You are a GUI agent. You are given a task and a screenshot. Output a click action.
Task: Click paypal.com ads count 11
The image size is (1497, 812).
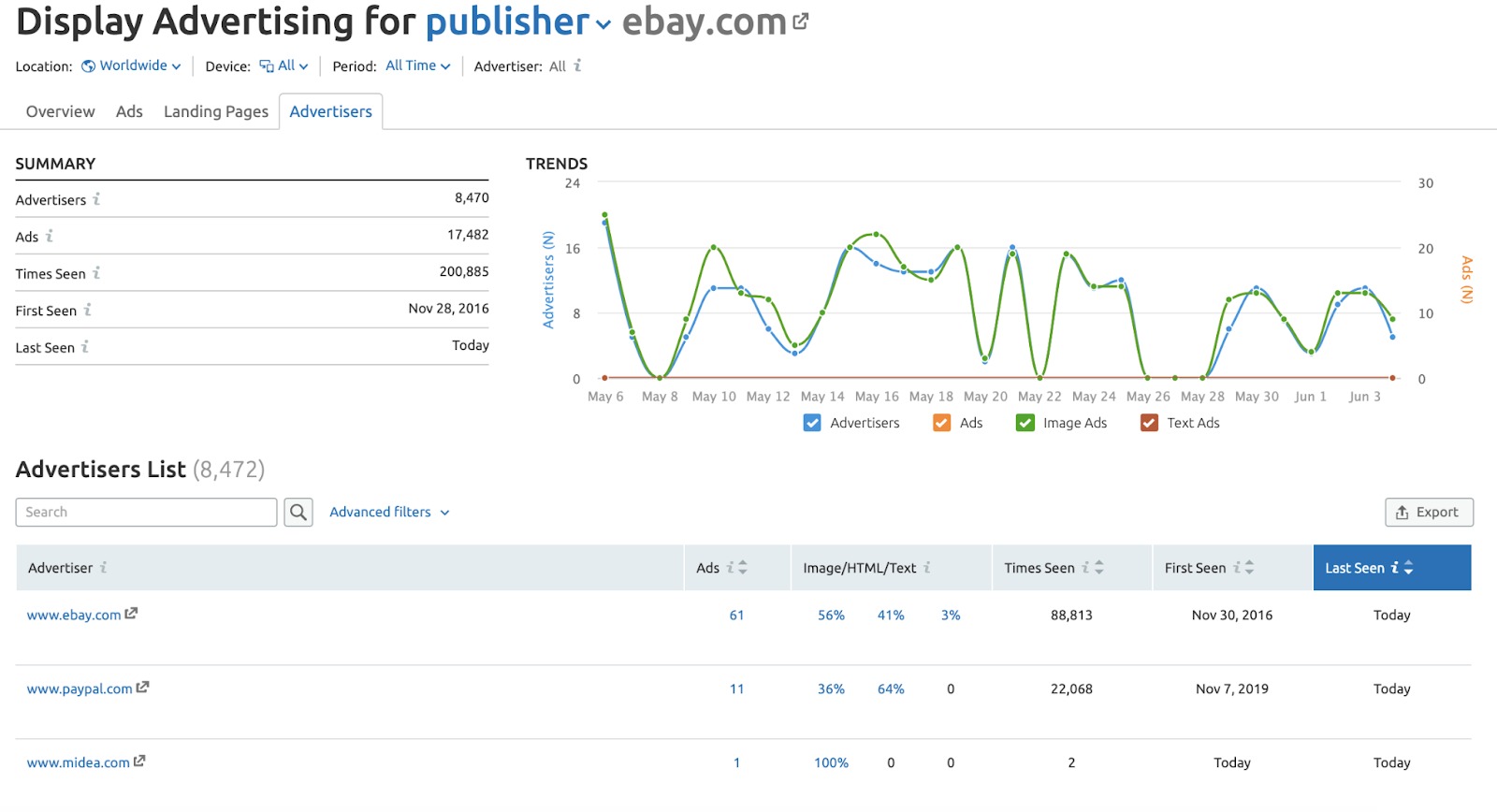click(737, 689)
